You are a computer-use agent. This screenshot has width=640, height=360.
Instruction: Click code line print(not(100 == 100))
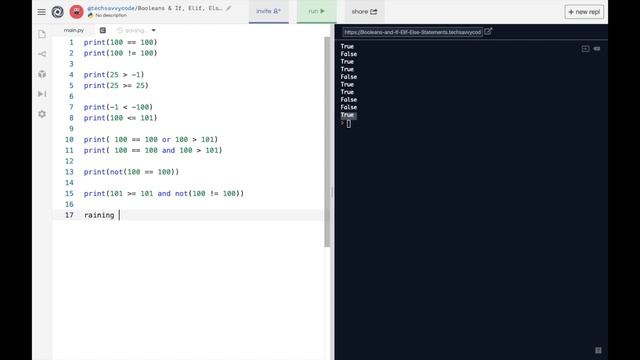[131, 172]
